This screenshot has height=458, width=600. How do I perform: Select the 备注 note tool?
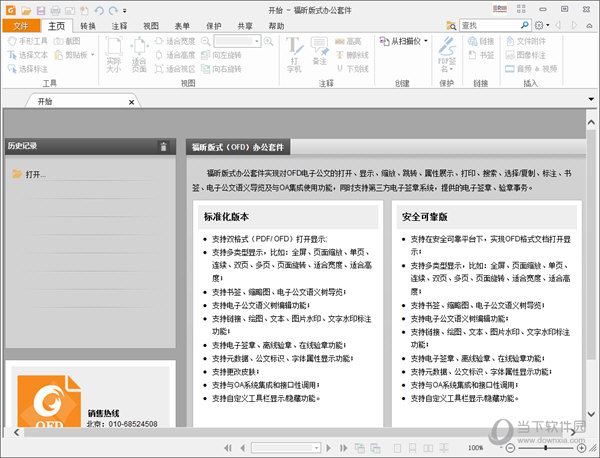point(320,51)
